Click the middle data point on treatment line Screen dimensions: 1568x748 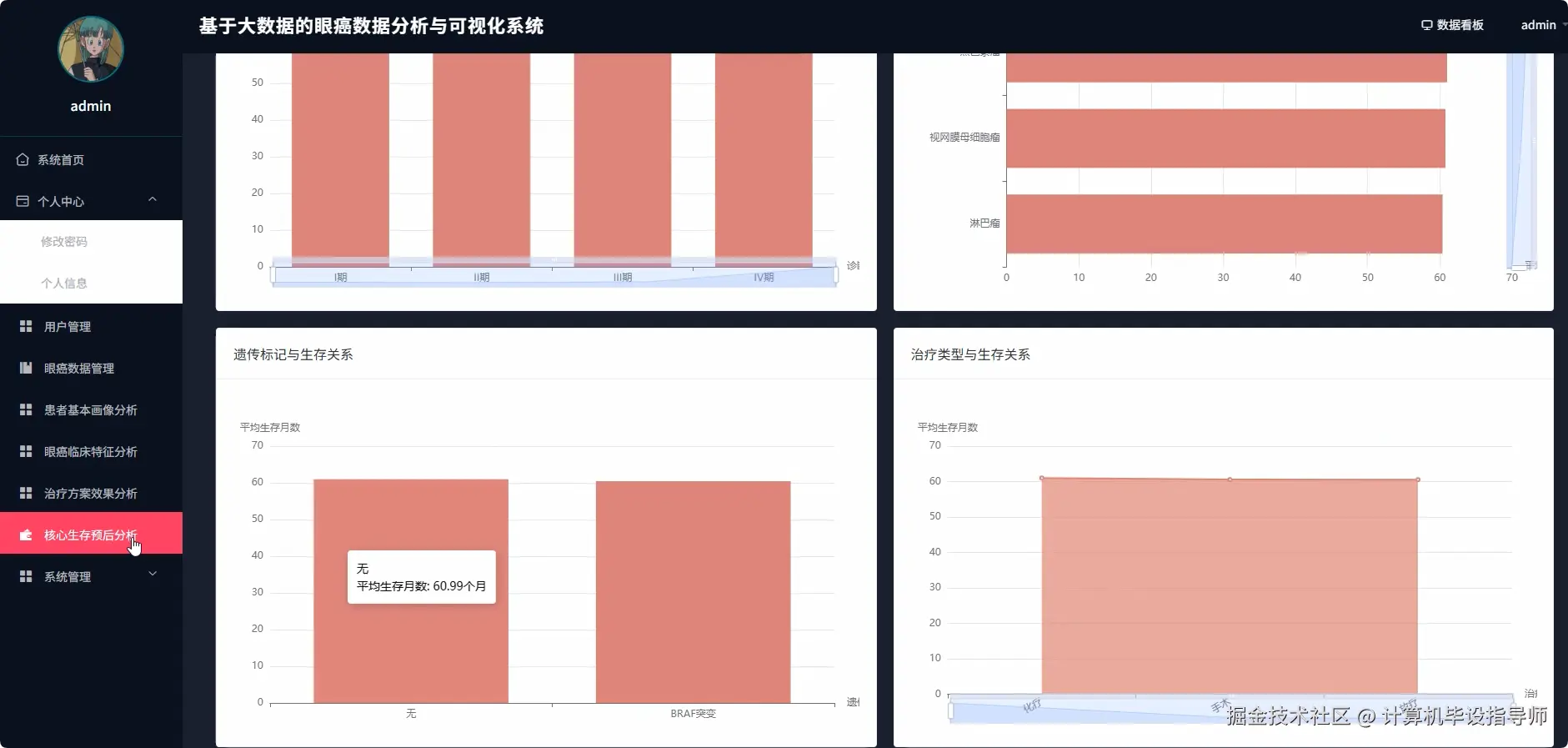[x=1230, y=479]
